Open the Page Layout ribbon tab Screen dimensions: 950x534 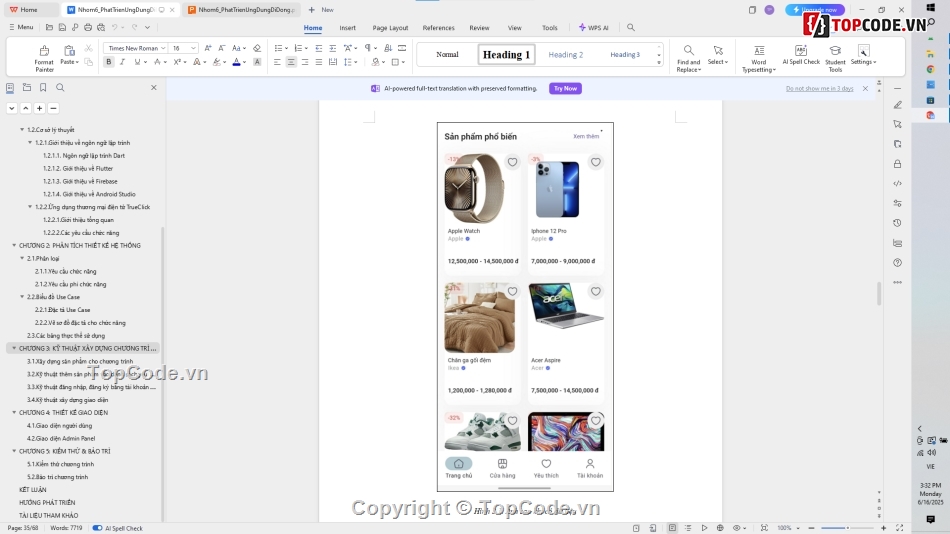point(390,28)
